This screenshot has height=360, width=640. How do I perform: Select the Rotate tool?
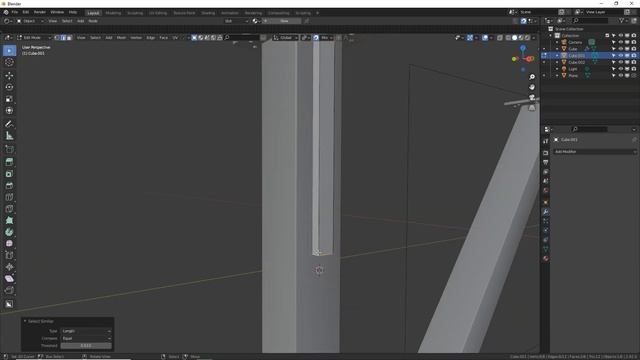tap(9, 87)
